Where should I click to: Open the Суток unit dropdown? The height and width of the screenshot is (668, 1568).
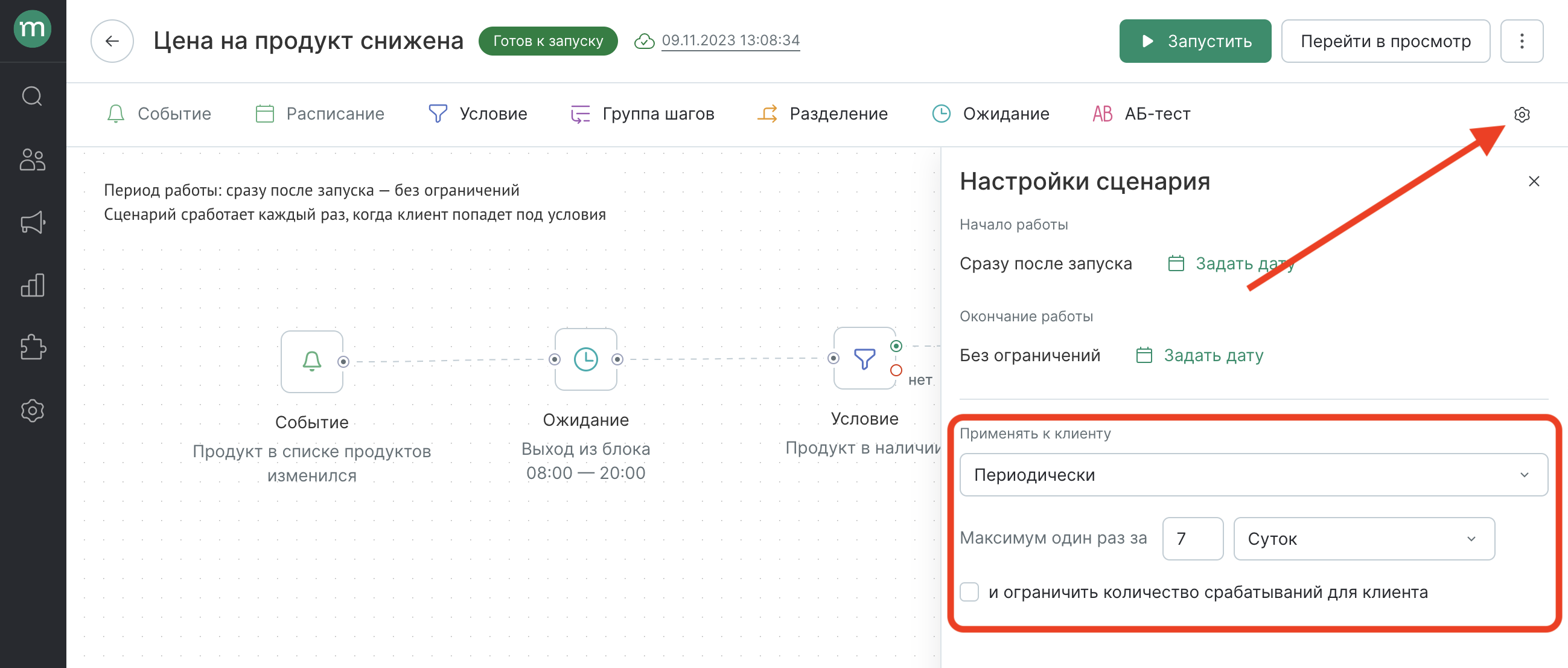click(x=1363, y=538)
